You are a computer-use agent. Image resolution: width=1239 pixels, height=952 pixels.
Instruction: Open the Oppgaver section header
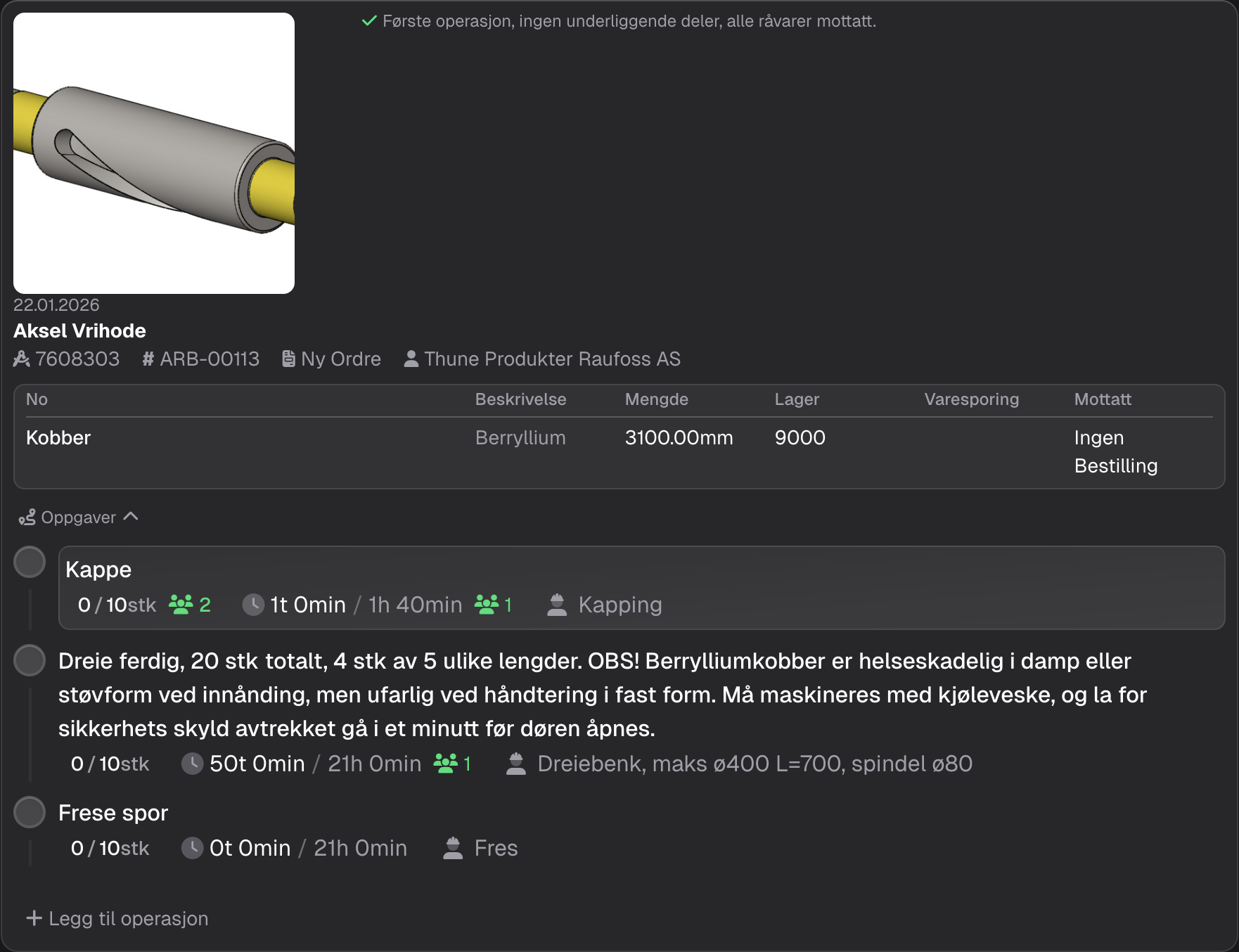coord(78,517)
